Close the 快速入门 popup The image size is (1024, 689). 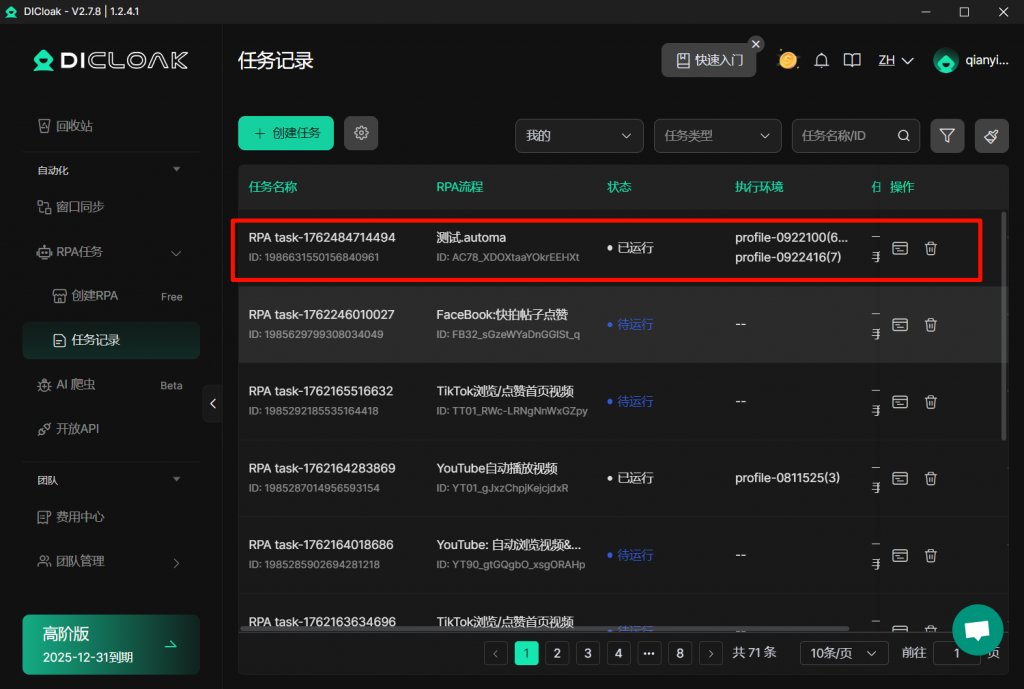click(x=756, y=44)
